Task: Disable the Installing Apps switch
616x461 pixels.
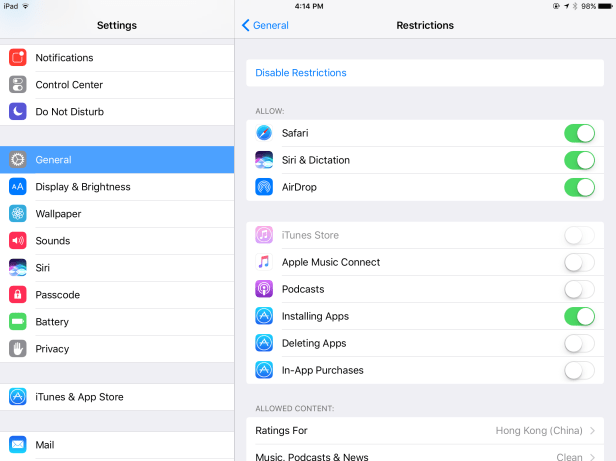Action: point(579,316)
